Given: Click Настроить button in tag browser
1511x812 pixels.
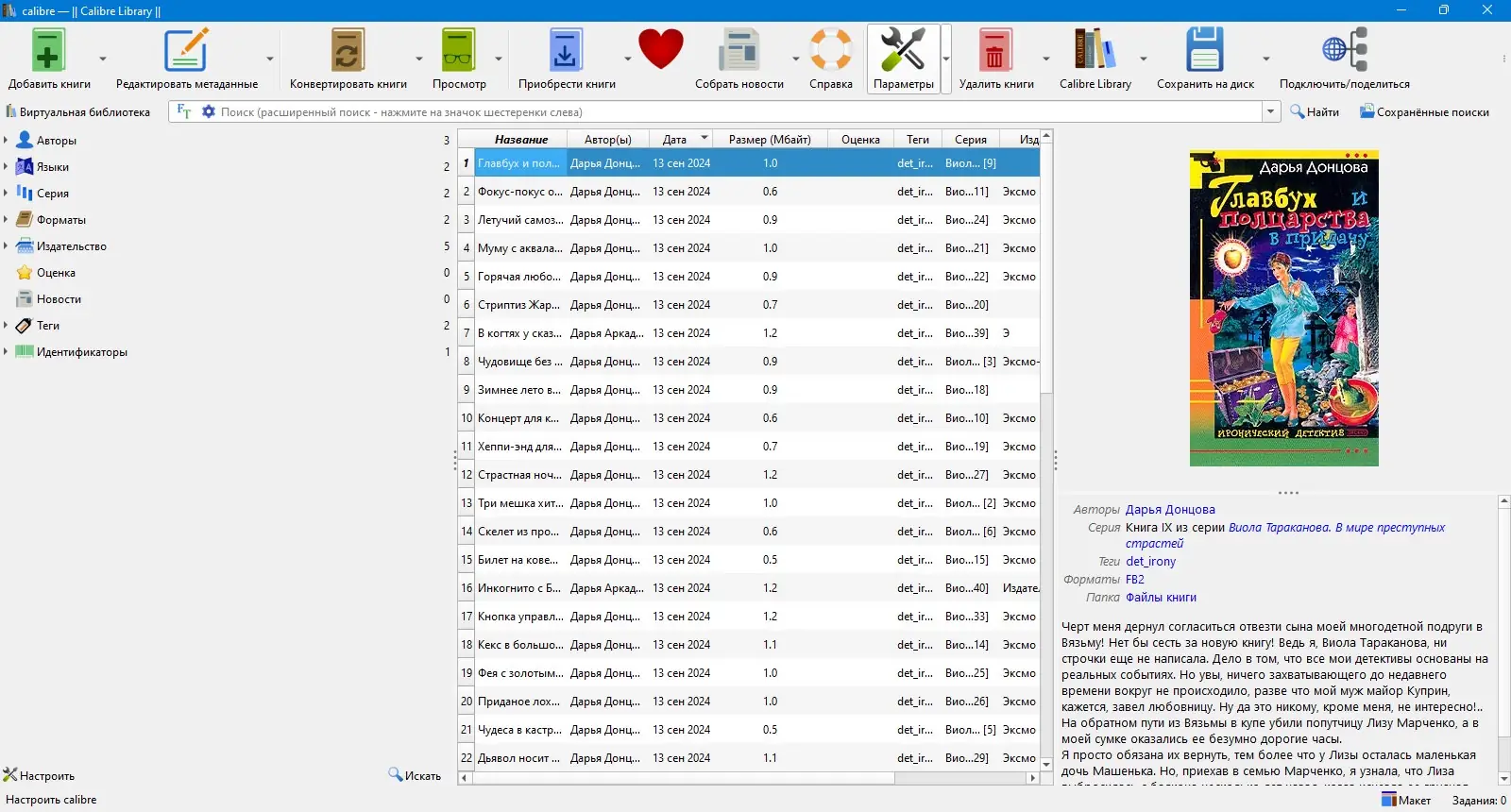Looking at the screenshot, I should point(39,775).
